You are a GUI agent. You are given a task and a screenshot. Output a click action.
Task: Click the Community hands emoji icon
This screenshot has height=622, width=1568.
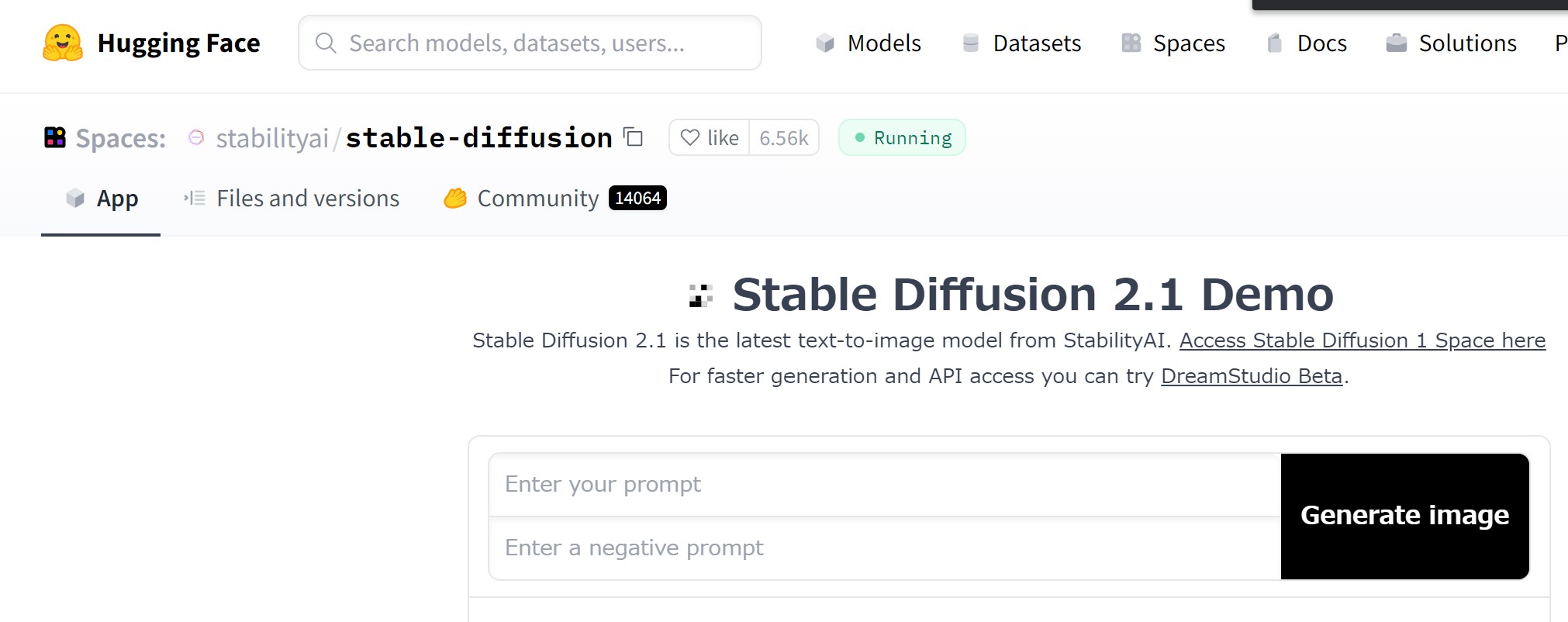click(455, 199)
